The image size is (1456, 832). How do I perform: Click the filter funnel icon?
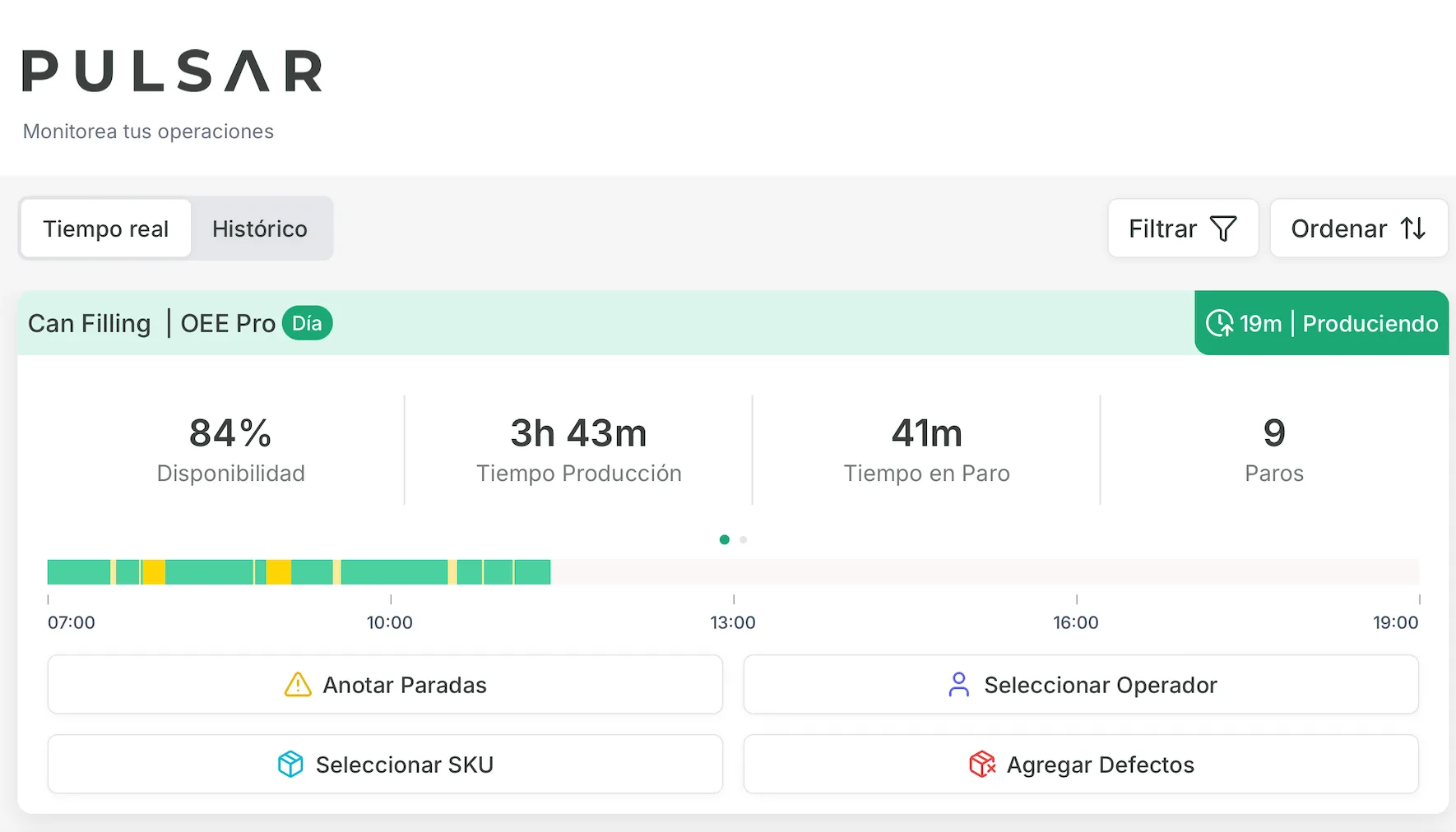(1223, 229)
